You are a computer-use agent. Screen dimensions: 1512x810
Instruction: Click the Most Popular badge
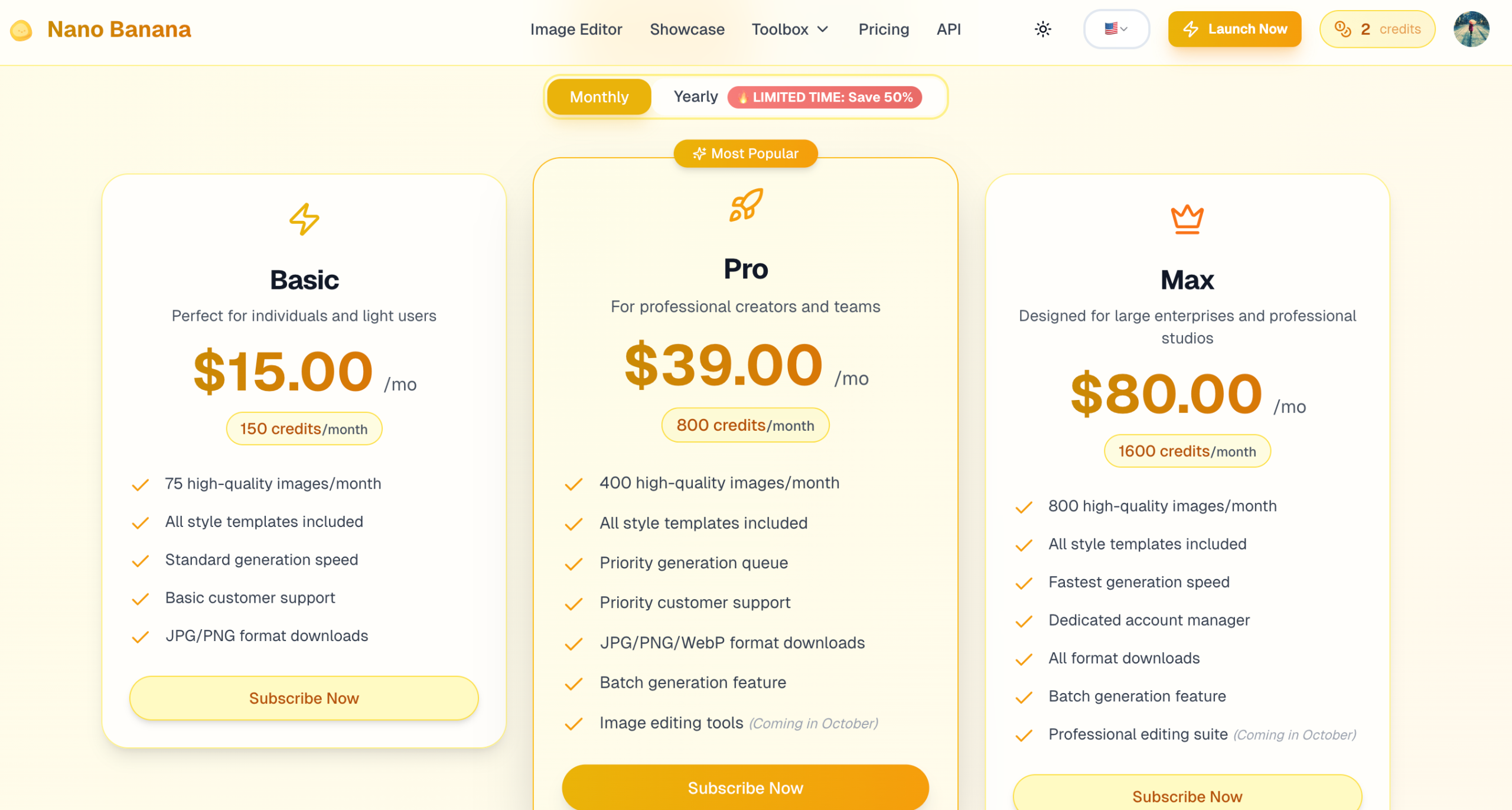tap(746, 154)
